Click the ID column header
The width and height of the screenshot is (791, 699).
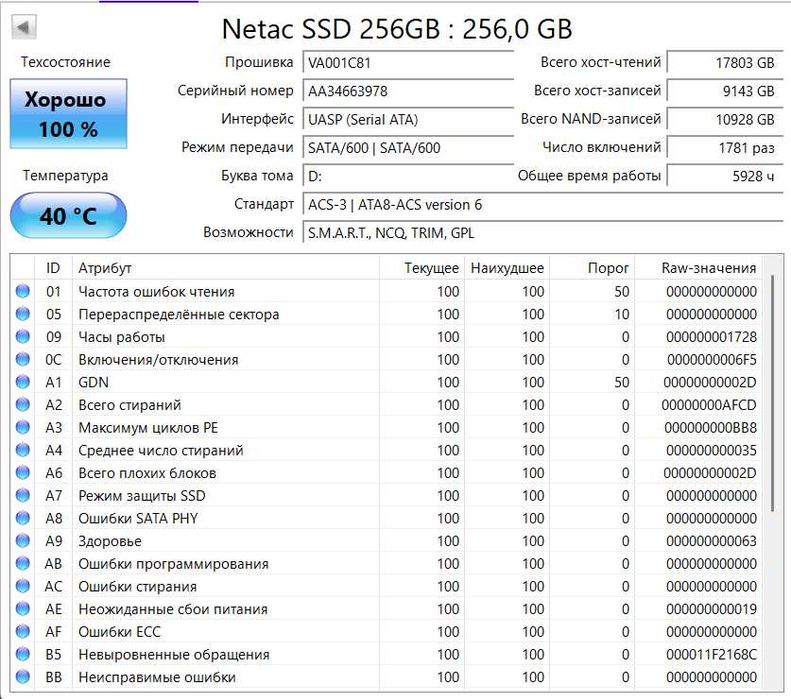[53, 268]
